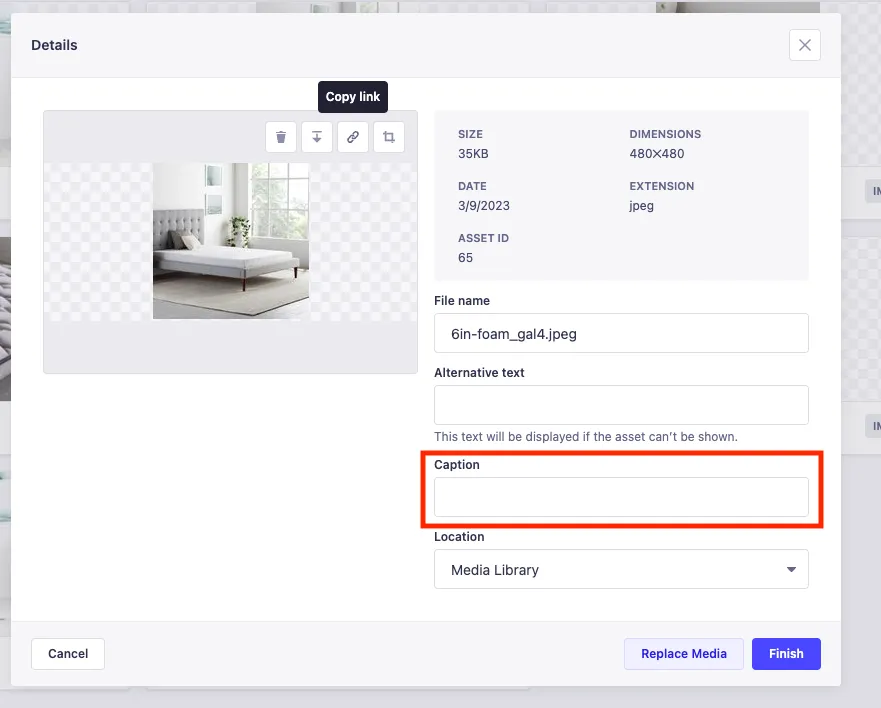Open the Location dropdown showing Media Library
Image resolution: width=881 pixels, height=708 pixels.
(x=620, y=570)
